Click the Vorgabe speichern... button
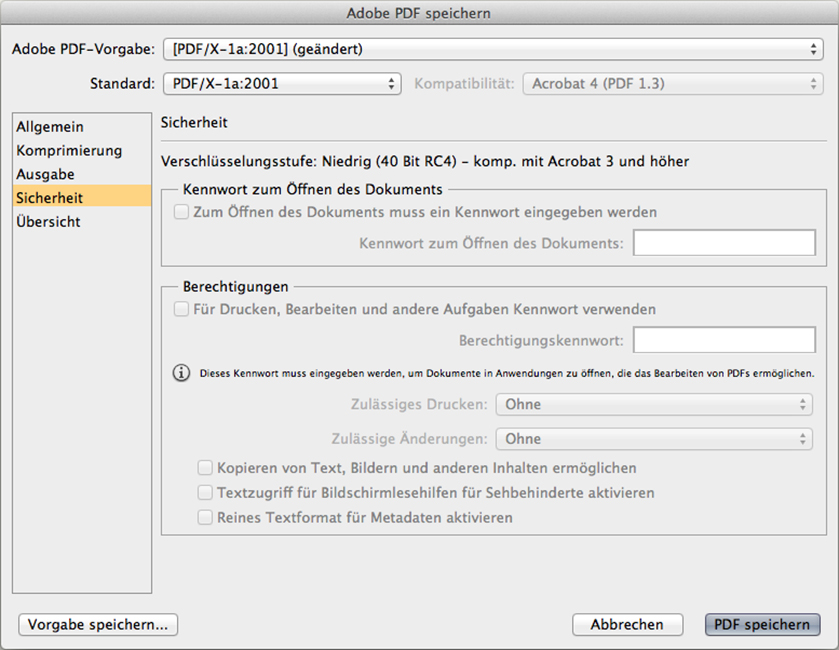The width and height of the screenshot is (839, 650). click(x=98, y=625)
